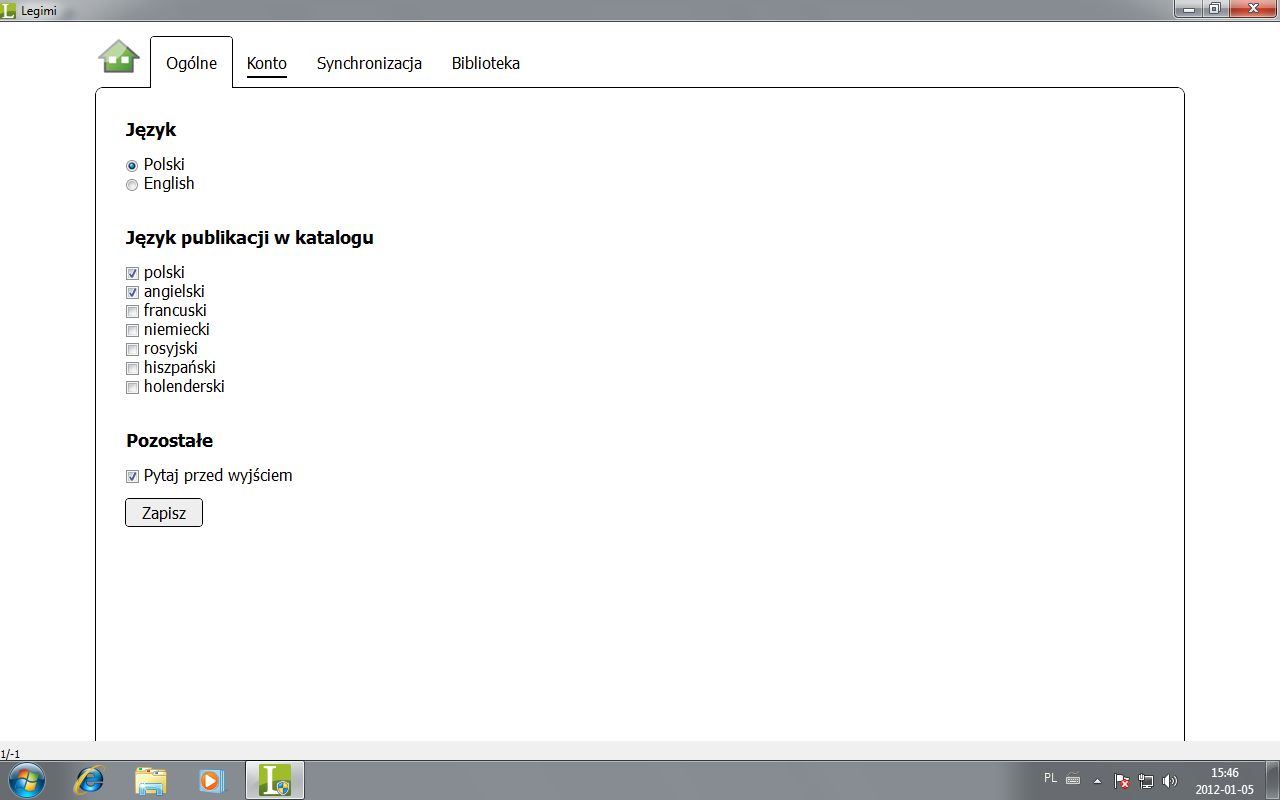1280x800 pixels.
Task: Click the on-screen keyboard tray icon
Action: [1073, 779]
